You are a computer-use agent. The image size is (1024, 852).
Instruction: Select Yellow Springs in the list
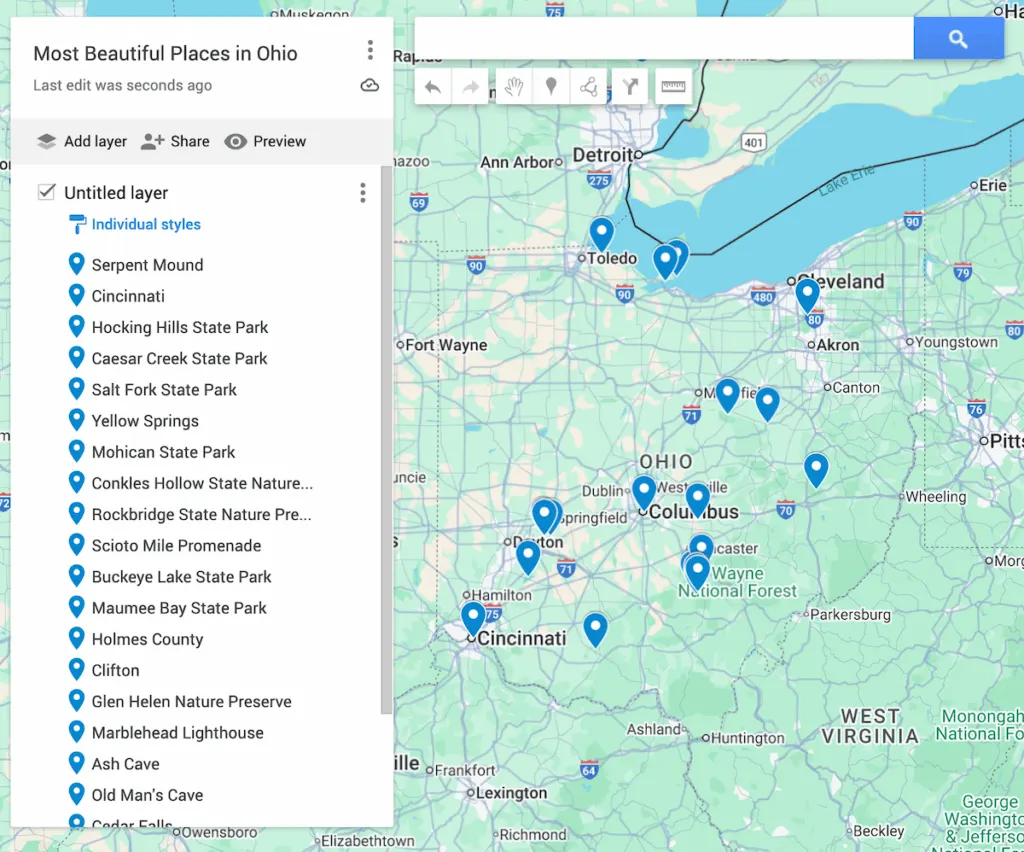click(x=145, y=421)
